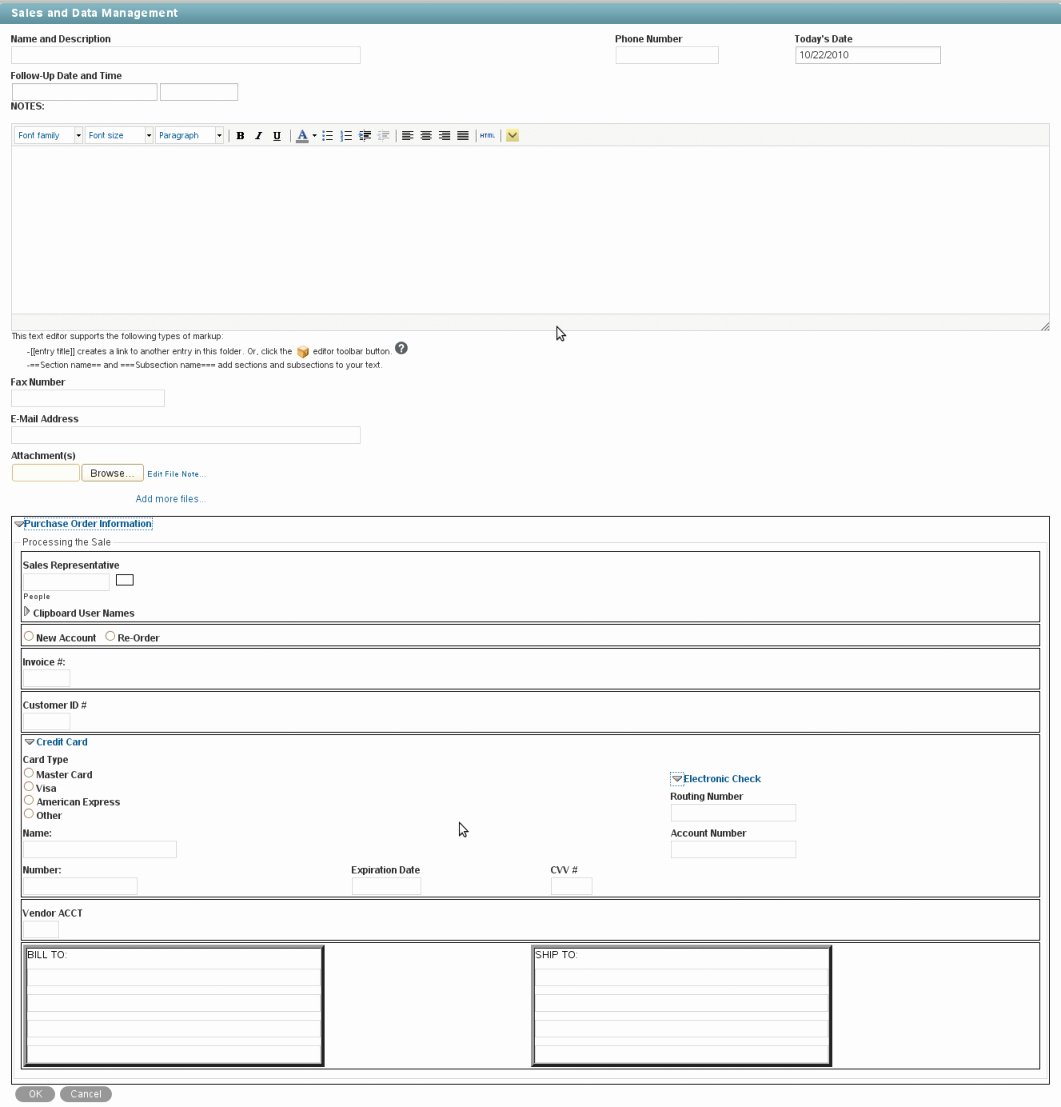
Task: Collapse the Credit Card section
Action: click(29, 742)
